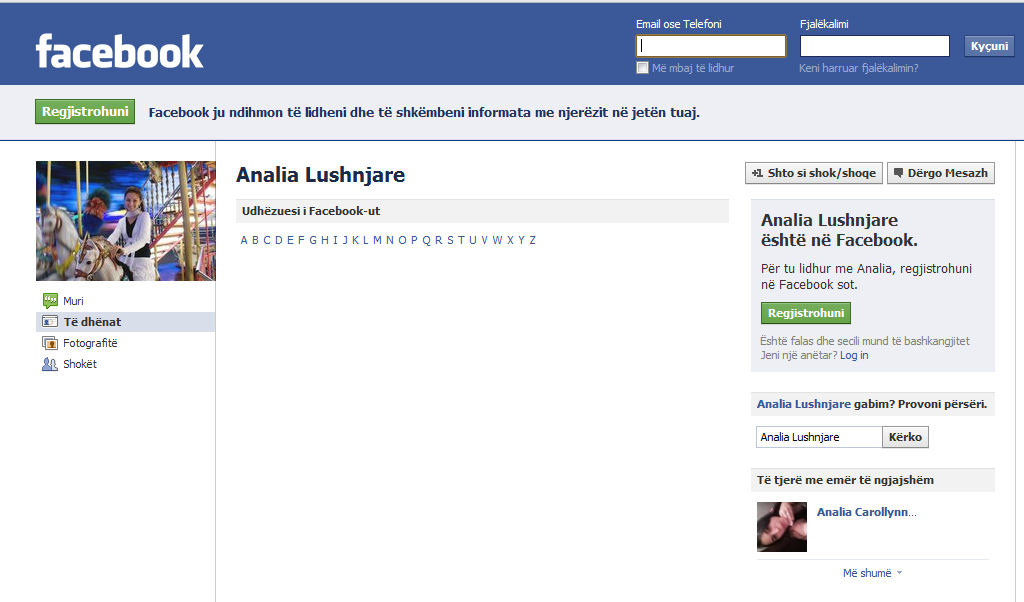This screenshot has width=1024, height=602.
Task: Select letter B in the directory
Action: (255, 240)
